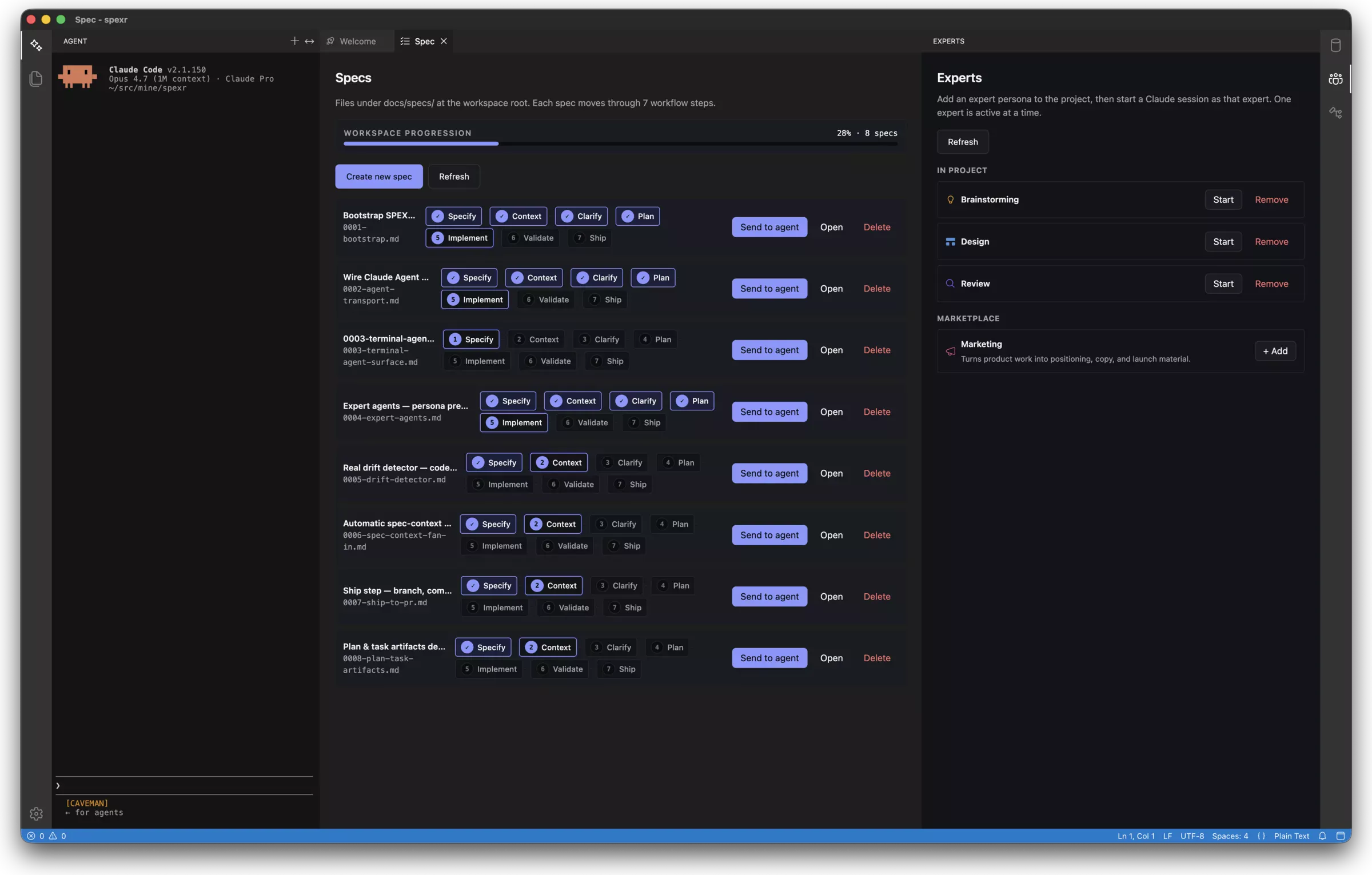The image size is (1372, 875).
Task: Refresh the Experts panel
Action: (963, 142)
